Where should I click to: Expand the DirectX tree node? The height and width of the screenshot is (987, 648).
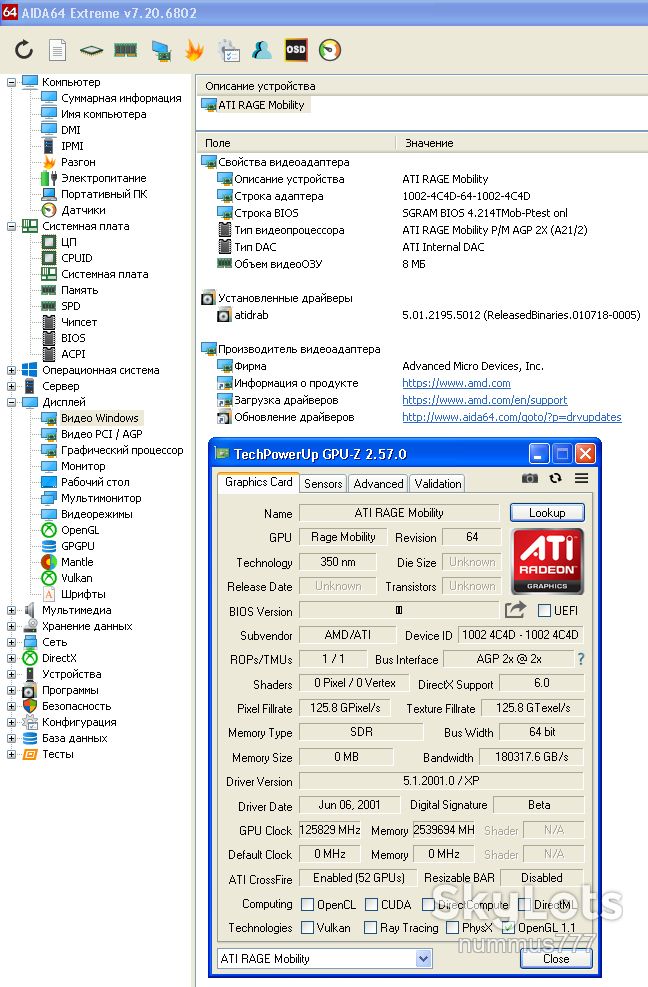pos(11,658)
